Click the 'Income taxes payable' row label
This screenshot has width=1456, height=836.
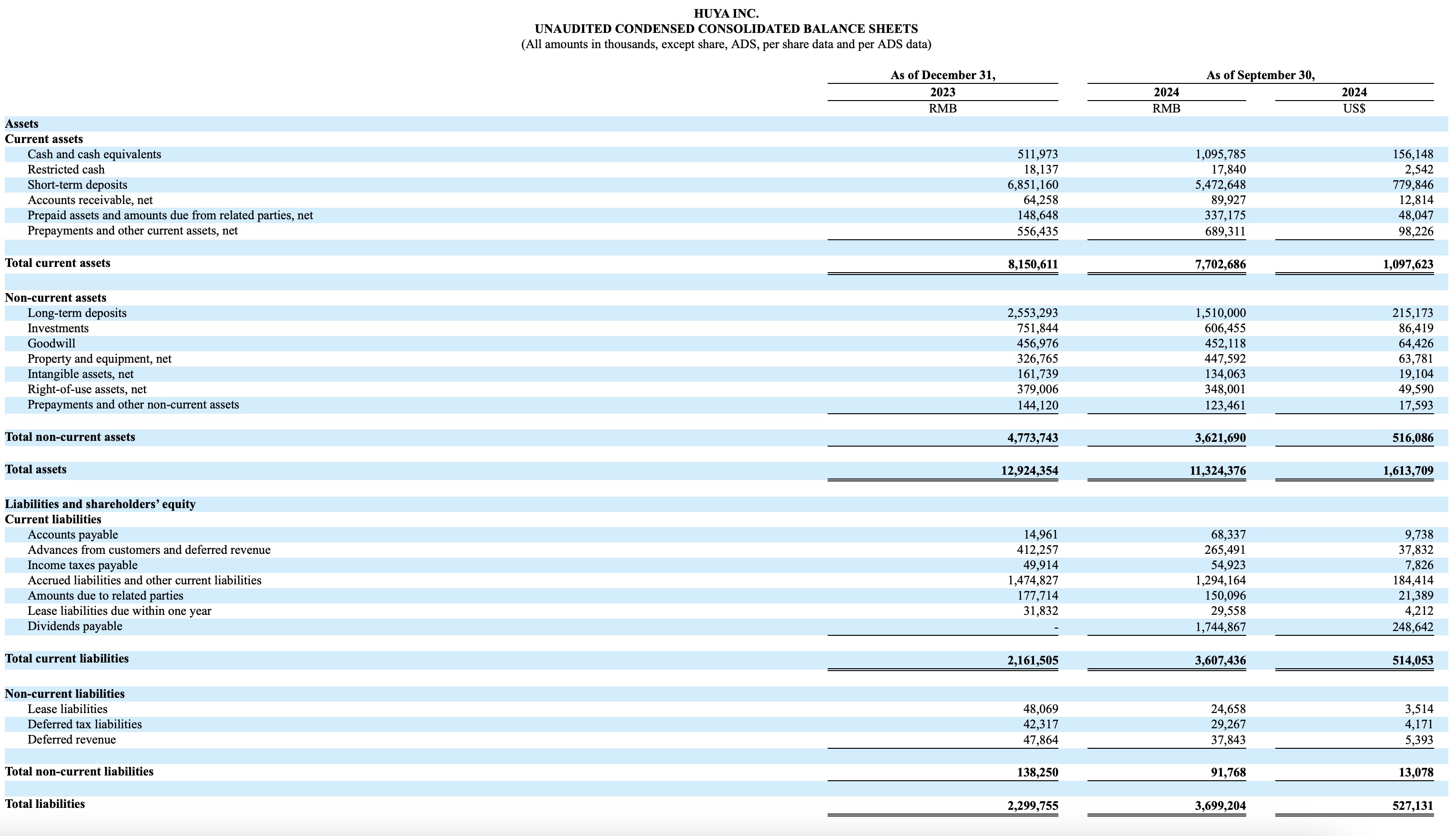coord(82,565)
